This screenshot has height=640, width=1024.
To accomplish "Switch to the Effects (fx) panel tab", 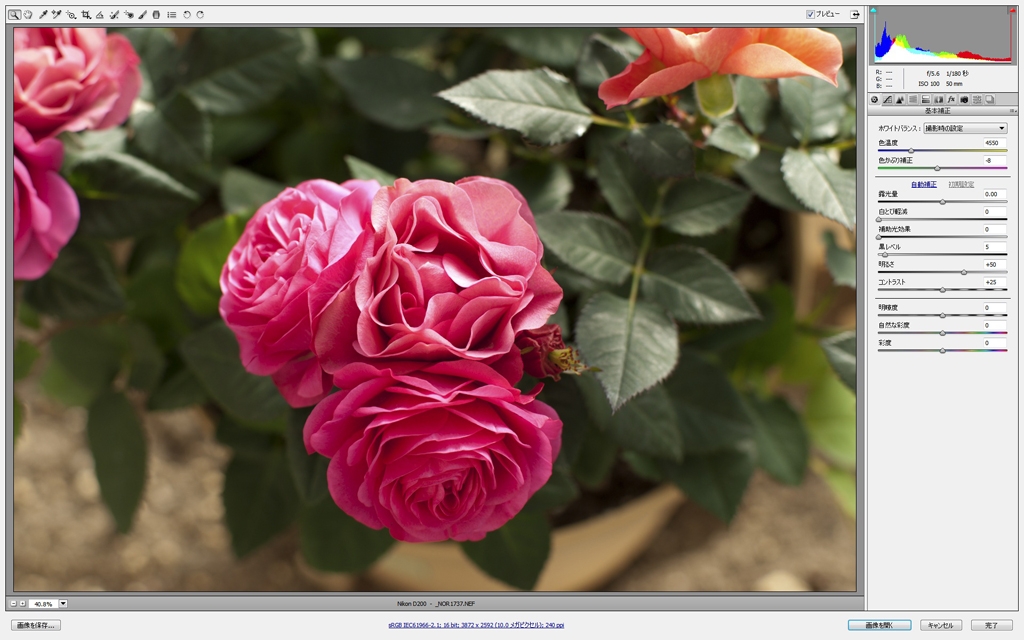I will click(951, 100).
